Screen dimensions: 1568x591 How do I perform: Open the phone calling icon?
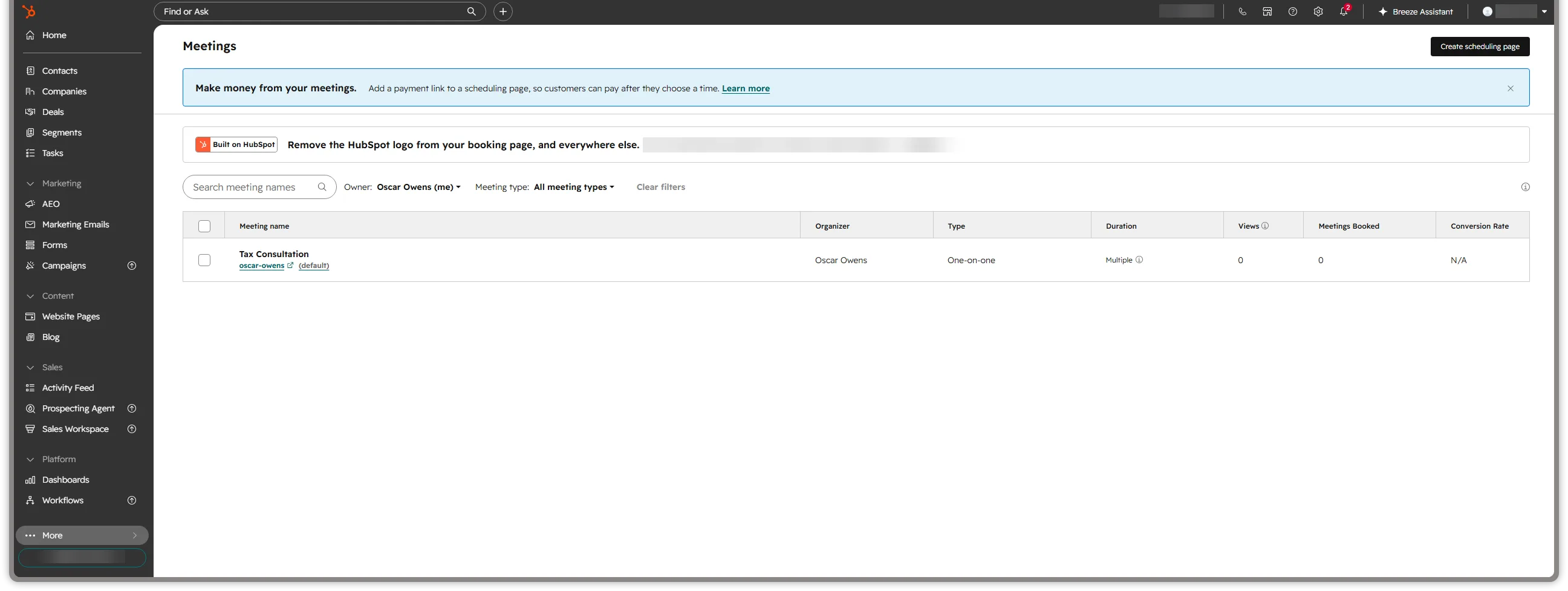click(x=1242, y=11)
